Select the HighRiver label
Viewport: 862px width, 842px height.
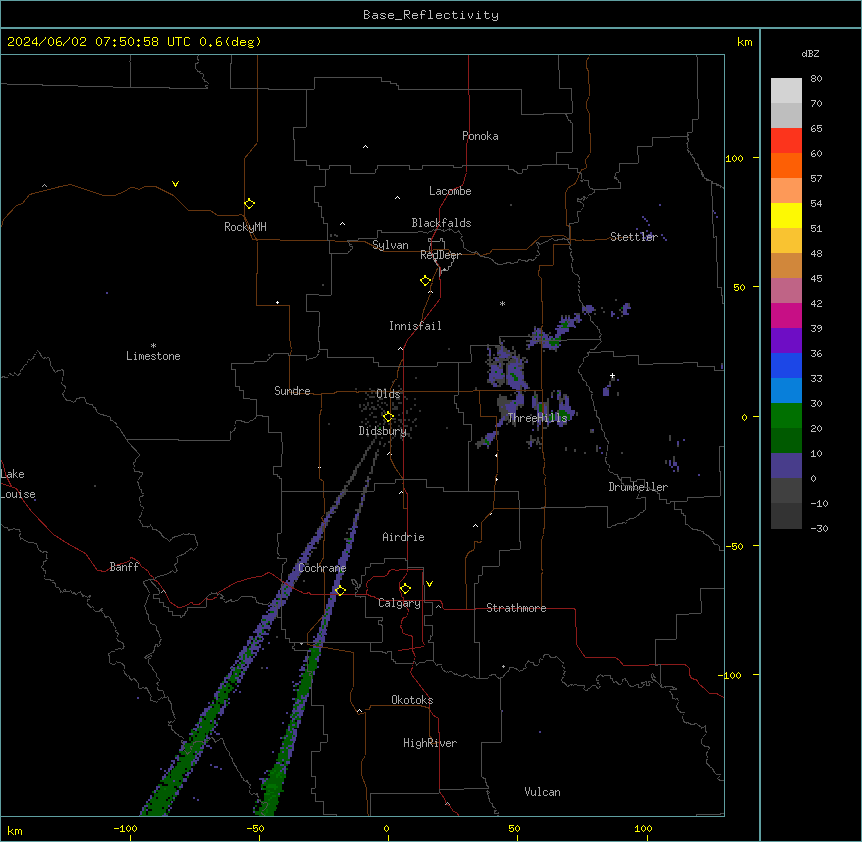[430, 743]
